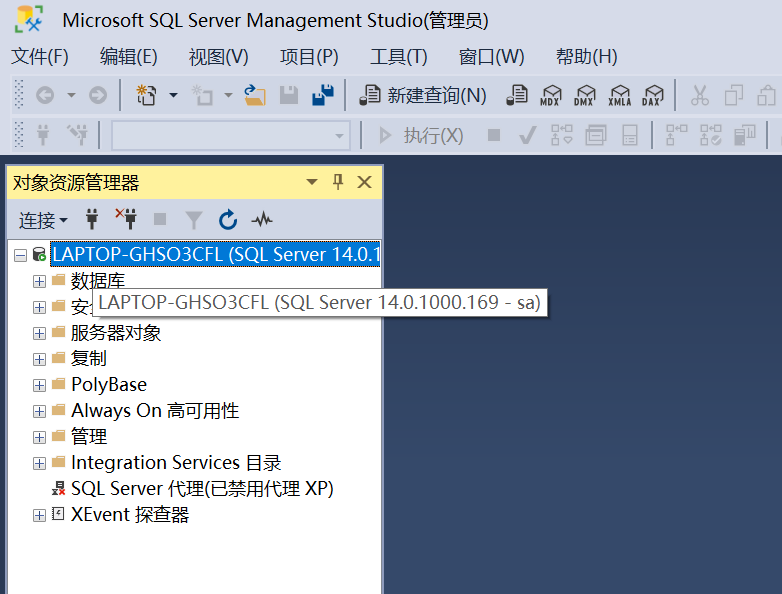The image size is (782, 594).
Task: Click the Query Options icon
Action: coord(595,135)
